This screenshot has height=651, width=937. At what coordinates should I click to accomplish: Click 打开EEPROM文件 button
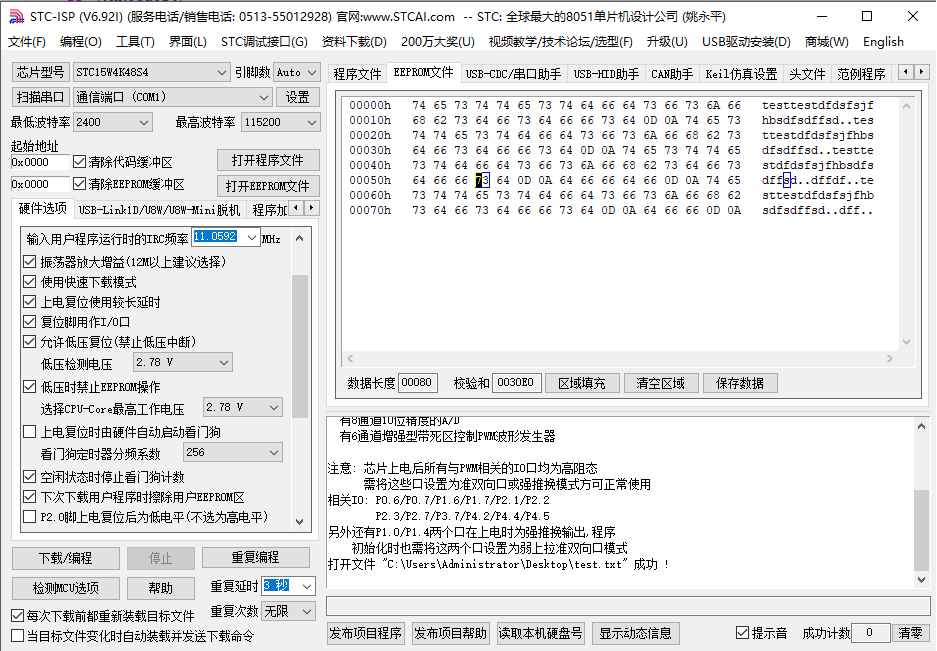point(268,186)
